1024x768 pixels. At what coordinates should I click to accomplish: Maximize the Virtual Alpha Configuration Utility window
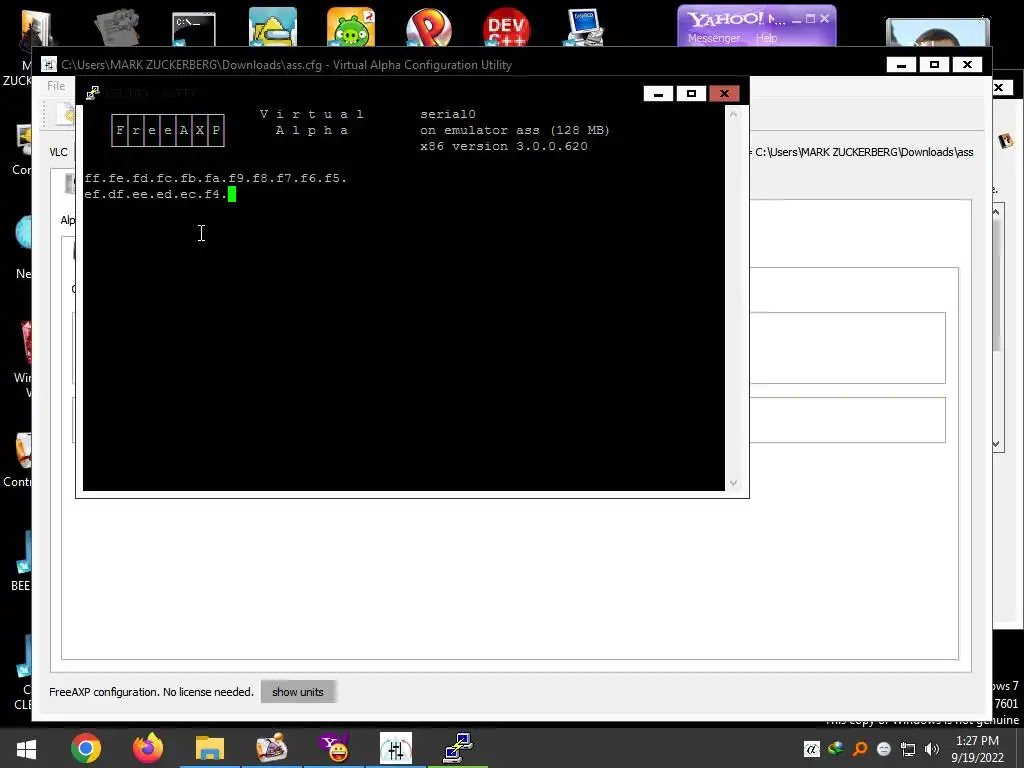point(934,65)
